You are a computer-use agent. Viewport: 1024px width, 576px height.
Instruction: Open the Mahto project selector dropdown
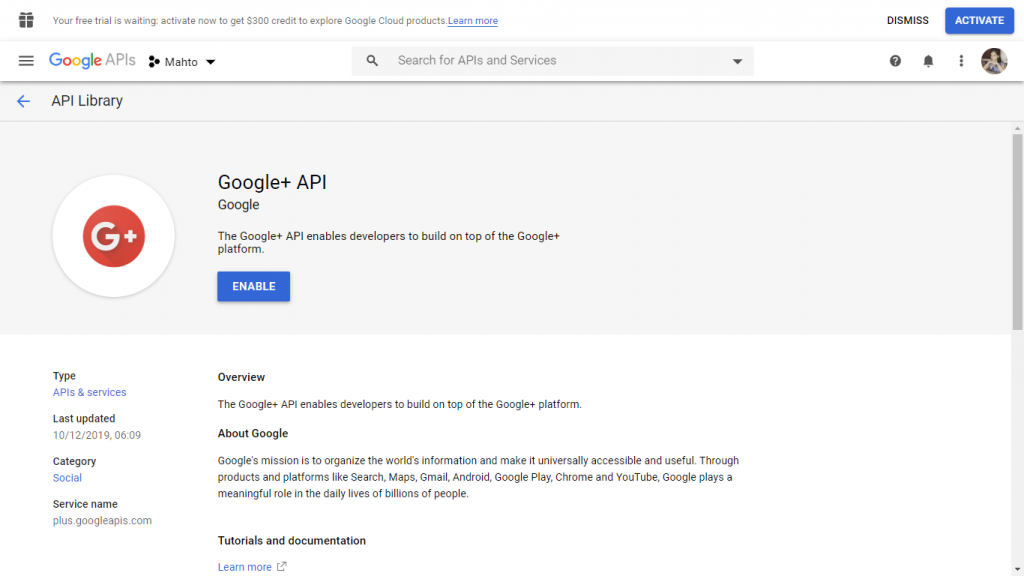click(182, 61)
